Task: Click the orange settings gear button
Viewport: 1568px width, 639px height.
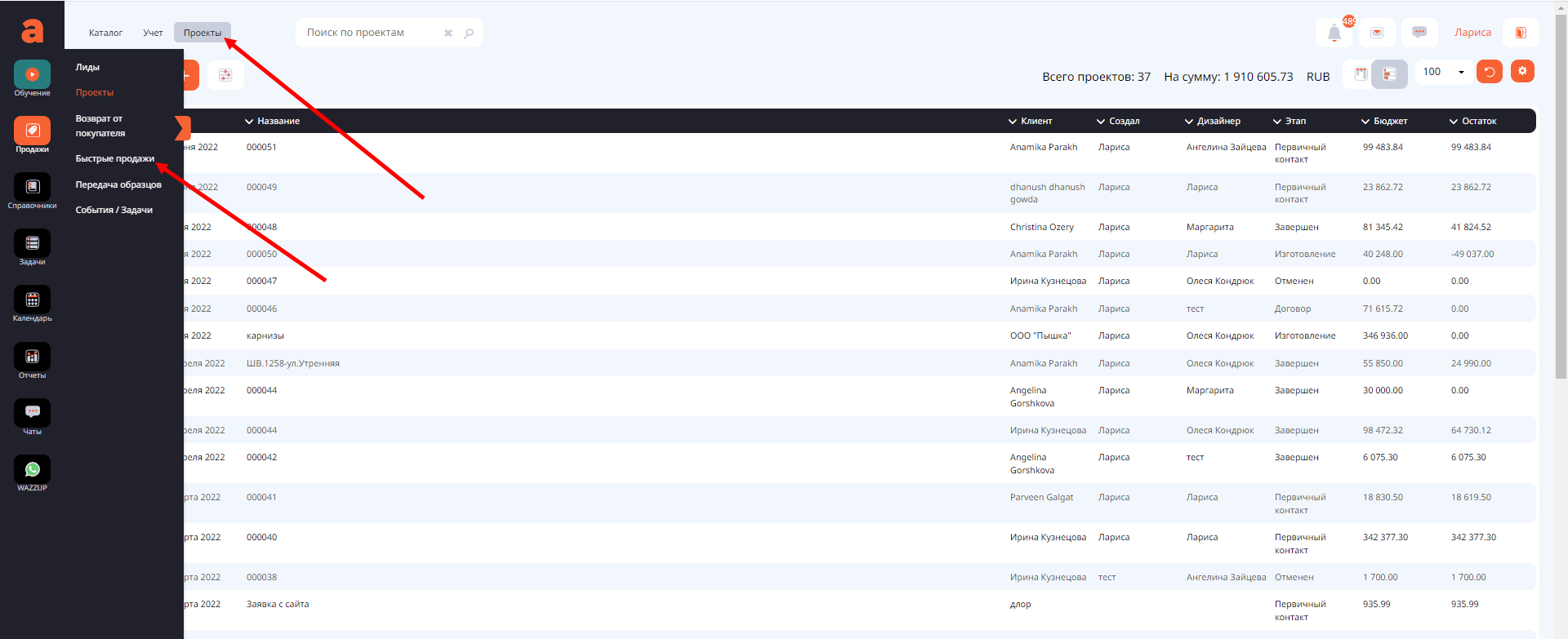Action: pyautogui.click(x=1522, y=72)
